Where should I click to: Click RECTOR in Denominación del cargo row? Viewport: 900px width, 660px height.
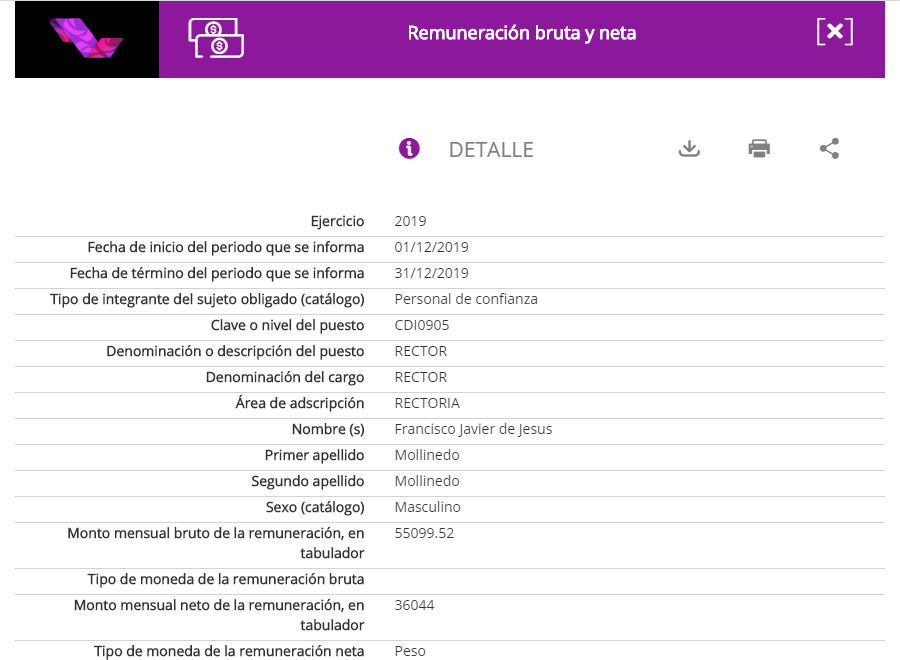point(421,377)
